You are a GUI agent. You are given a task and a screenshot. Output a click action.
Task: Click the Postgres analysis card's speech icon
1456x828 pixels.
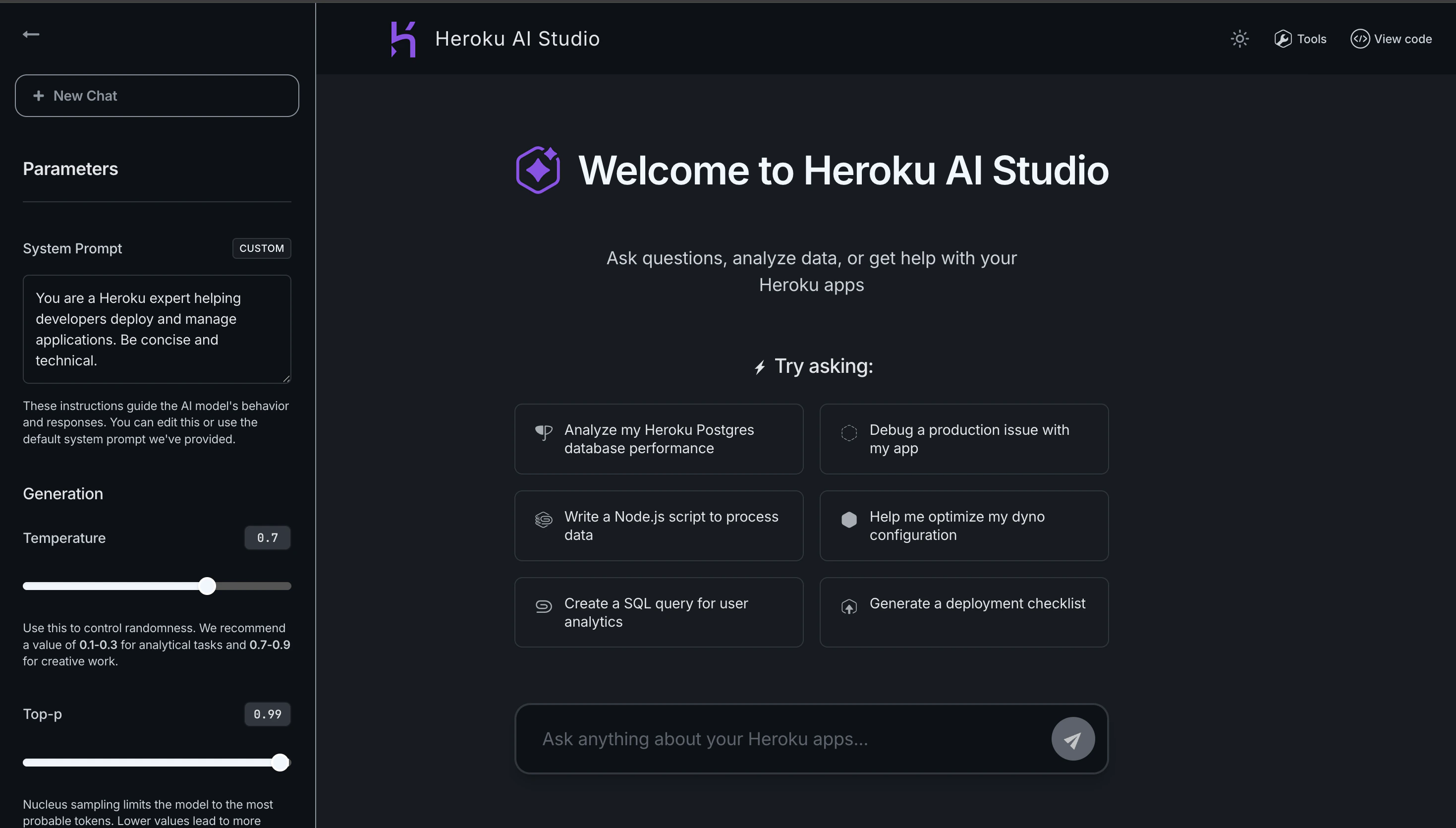[x=543, y=432]
